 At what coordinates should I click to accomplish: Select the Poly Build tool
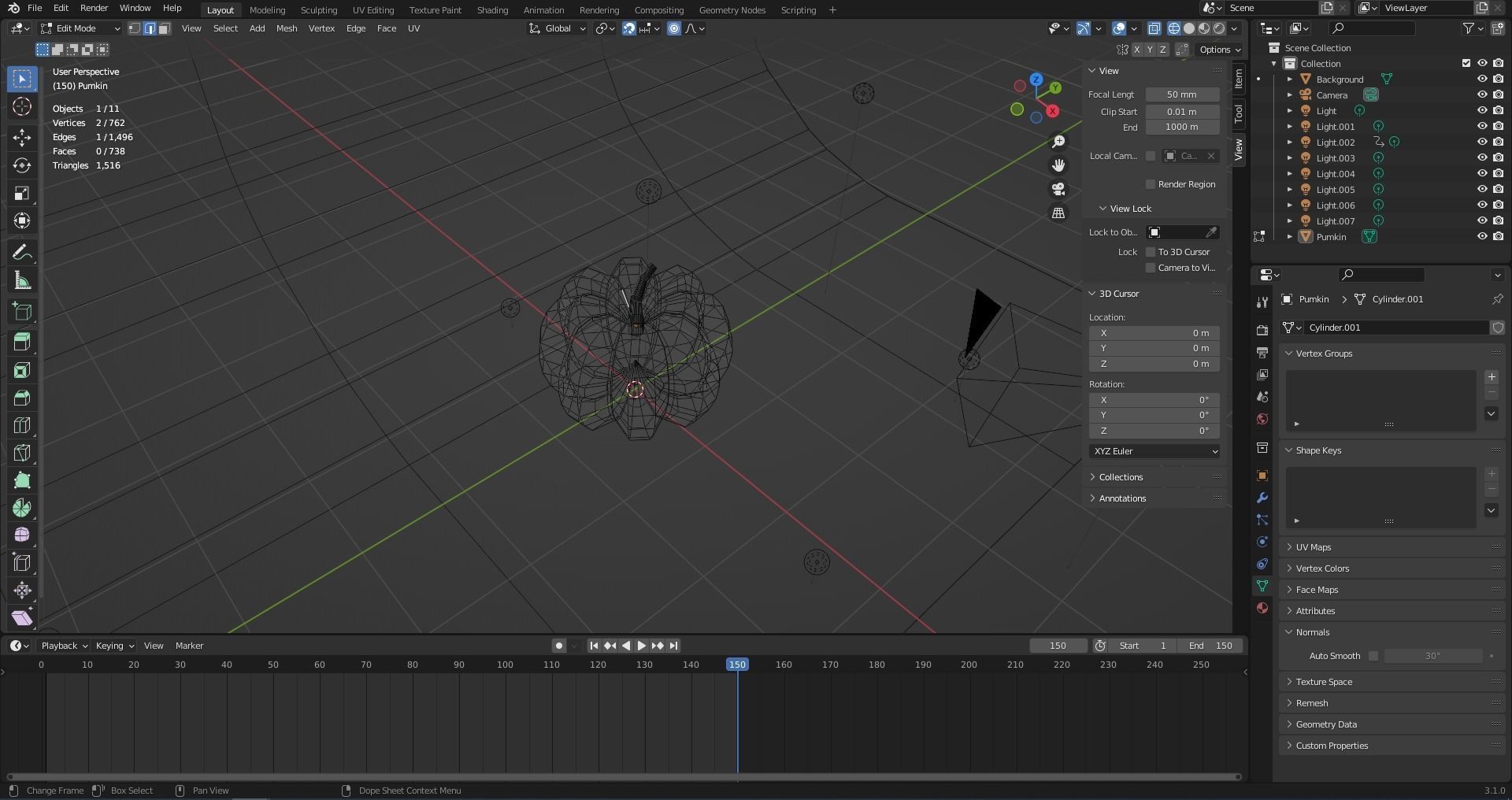[x=22, y=480]
